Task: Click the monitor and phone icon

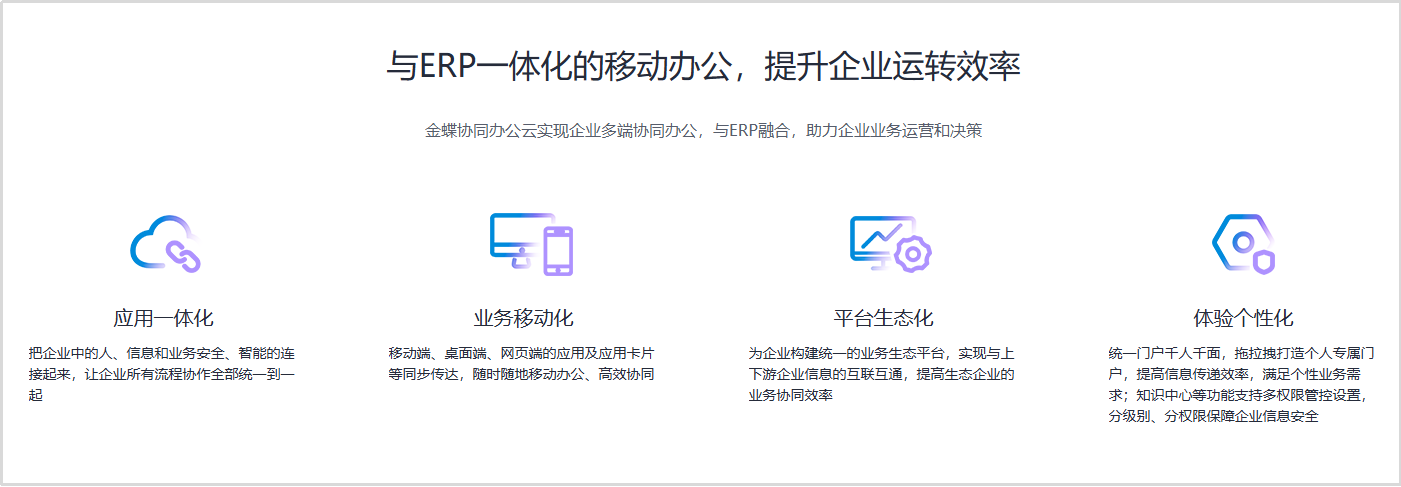Action: coord(531,243)
